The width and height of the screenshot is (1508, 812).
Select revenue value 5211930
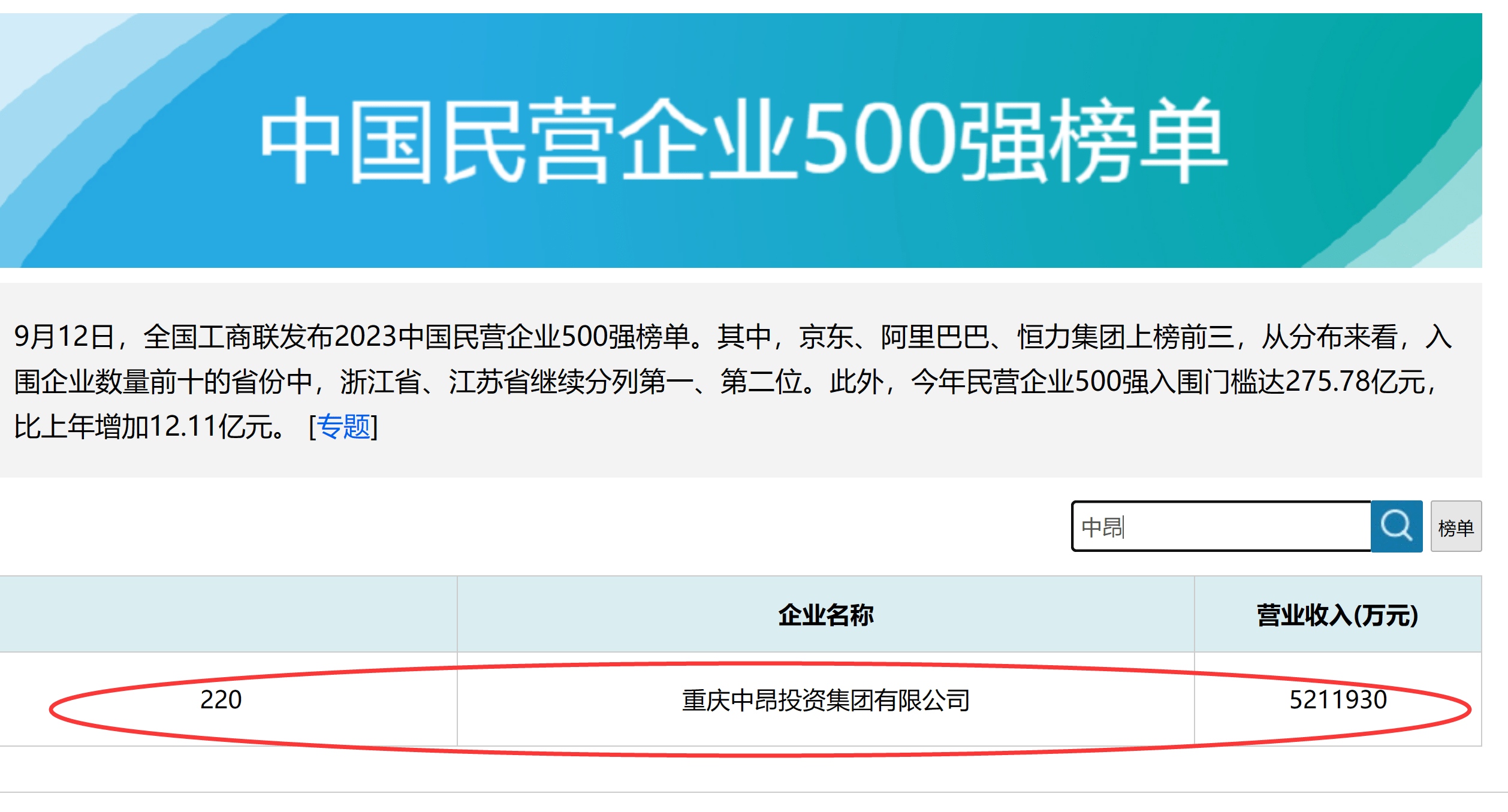coord(1338,699)
